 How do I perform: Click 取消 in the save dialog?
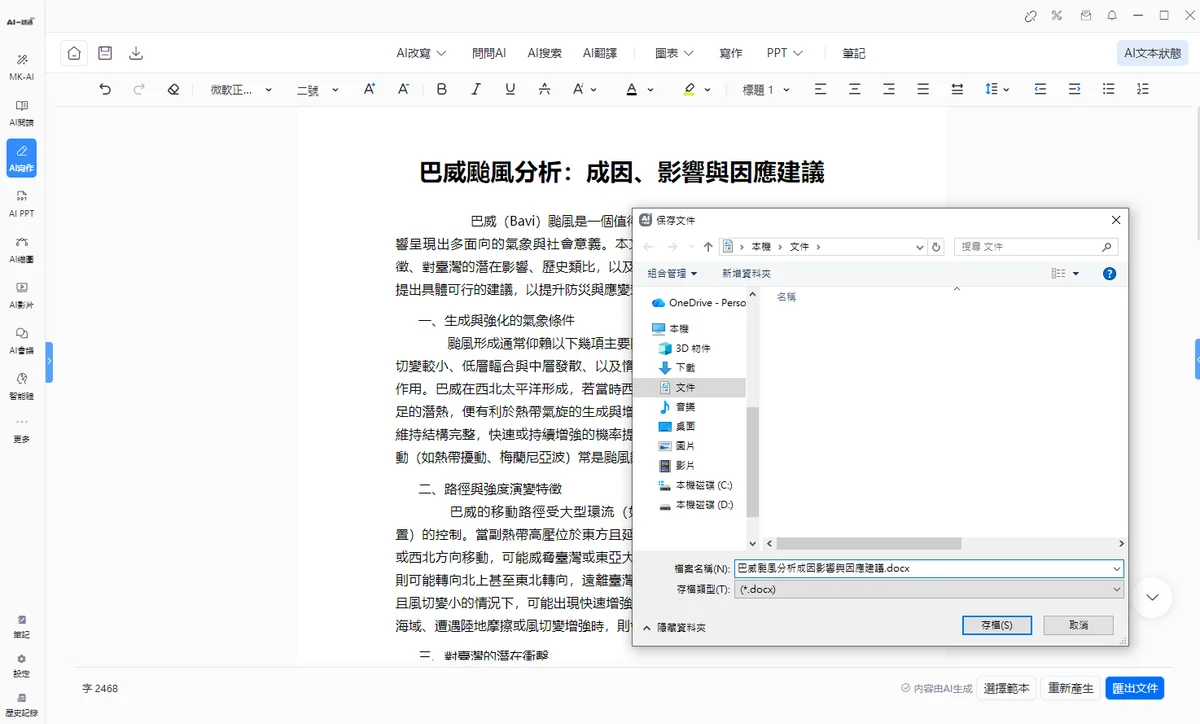pyautogui.click(x=1078, y=624)
